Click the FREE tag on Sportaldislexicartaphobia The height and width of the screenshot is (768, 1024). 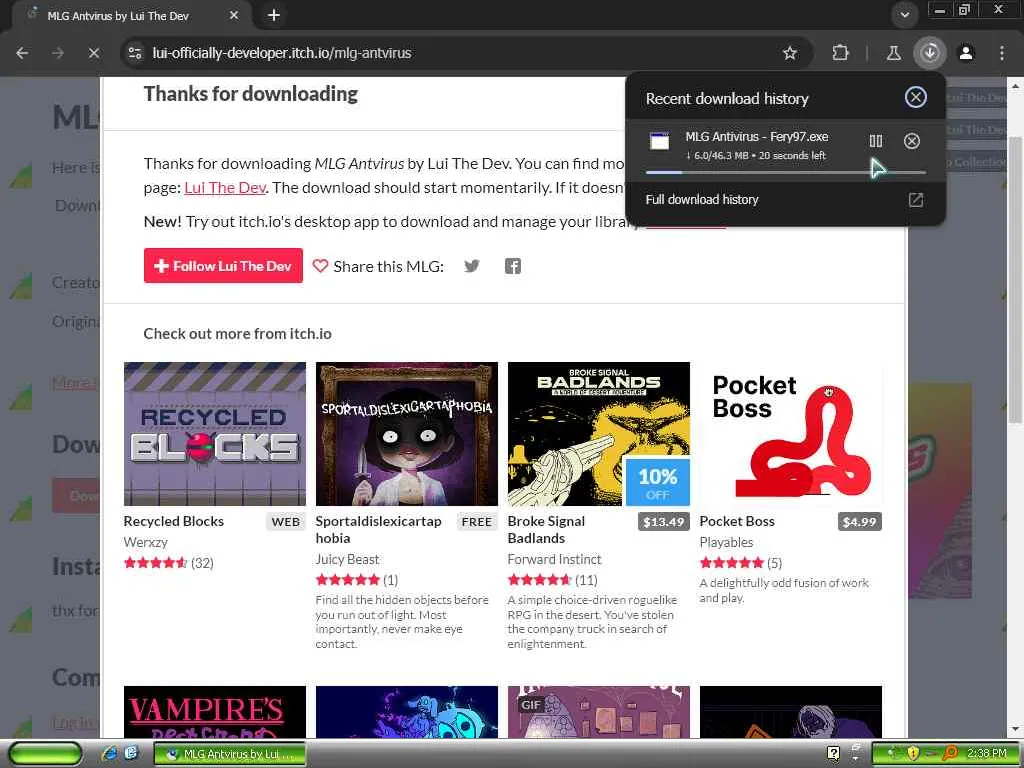[477, 522]
